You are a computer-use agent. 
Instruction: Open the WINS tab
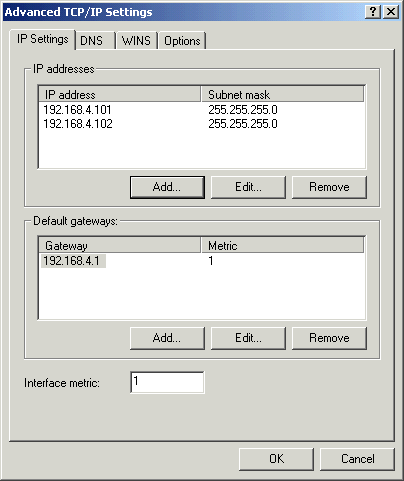(137, 41)
